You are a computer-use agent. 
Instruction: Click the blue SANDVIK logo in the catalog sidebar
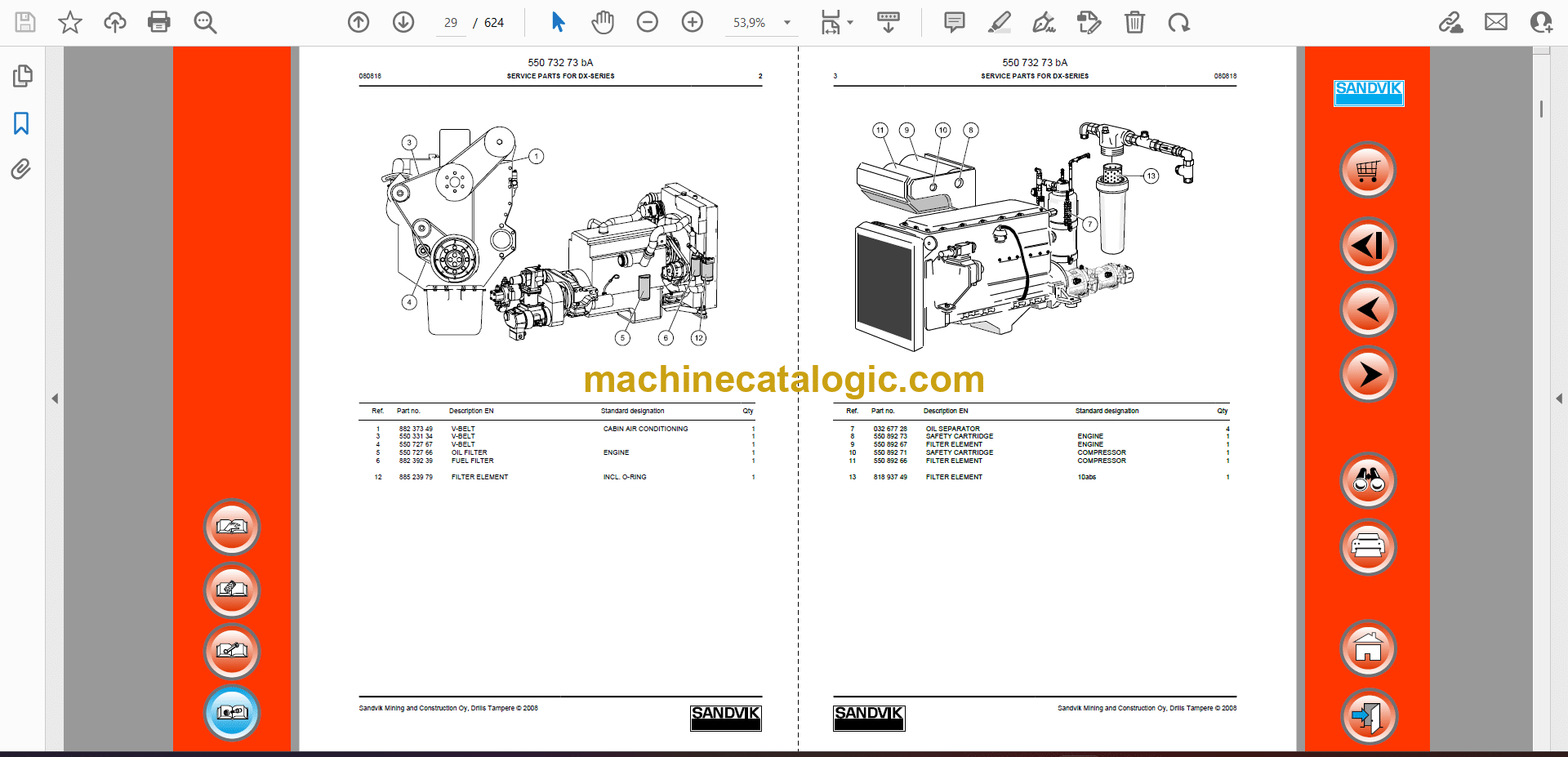pos(1369,93)
